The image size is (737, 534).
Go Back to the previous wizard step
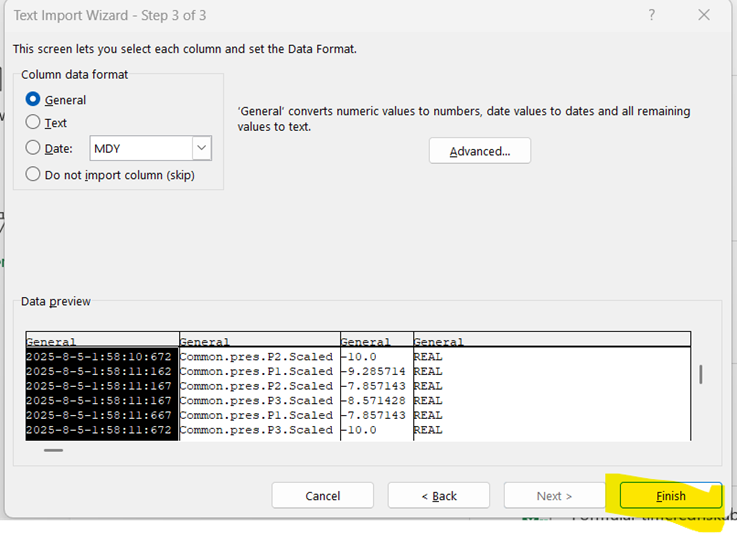[439, 495]
